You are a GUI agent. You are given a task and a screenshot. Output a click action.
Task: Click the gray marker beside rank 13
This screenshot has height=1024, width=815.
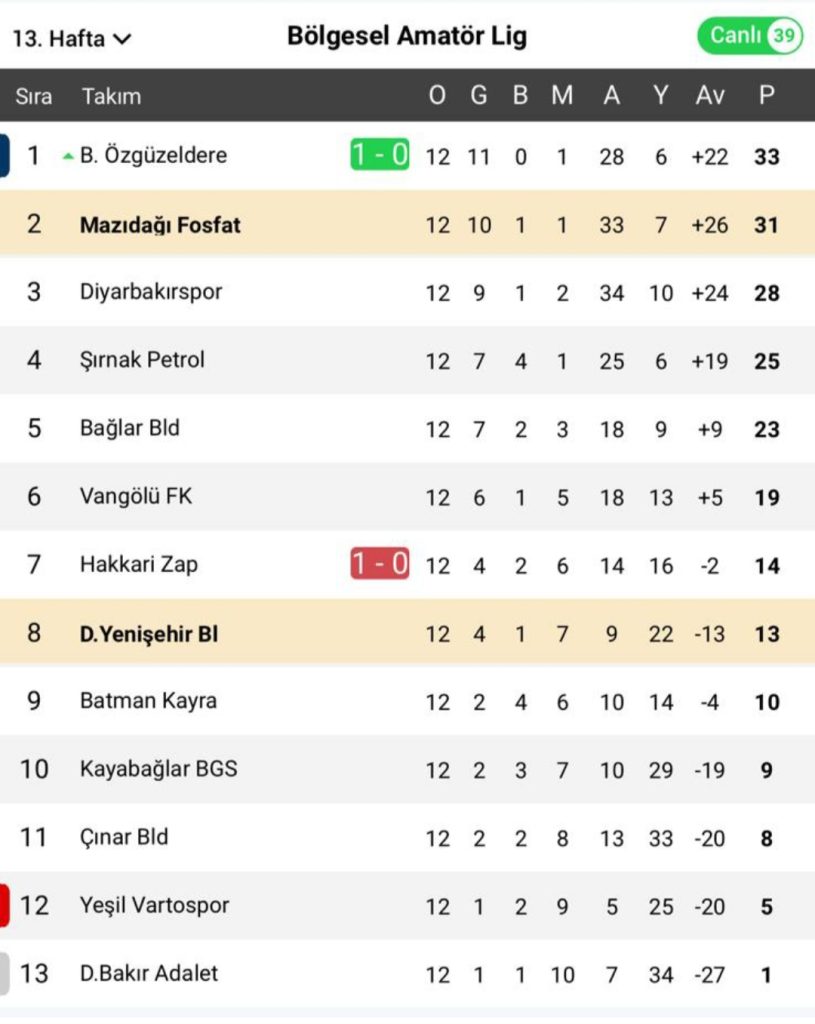[x=5, y=973]
